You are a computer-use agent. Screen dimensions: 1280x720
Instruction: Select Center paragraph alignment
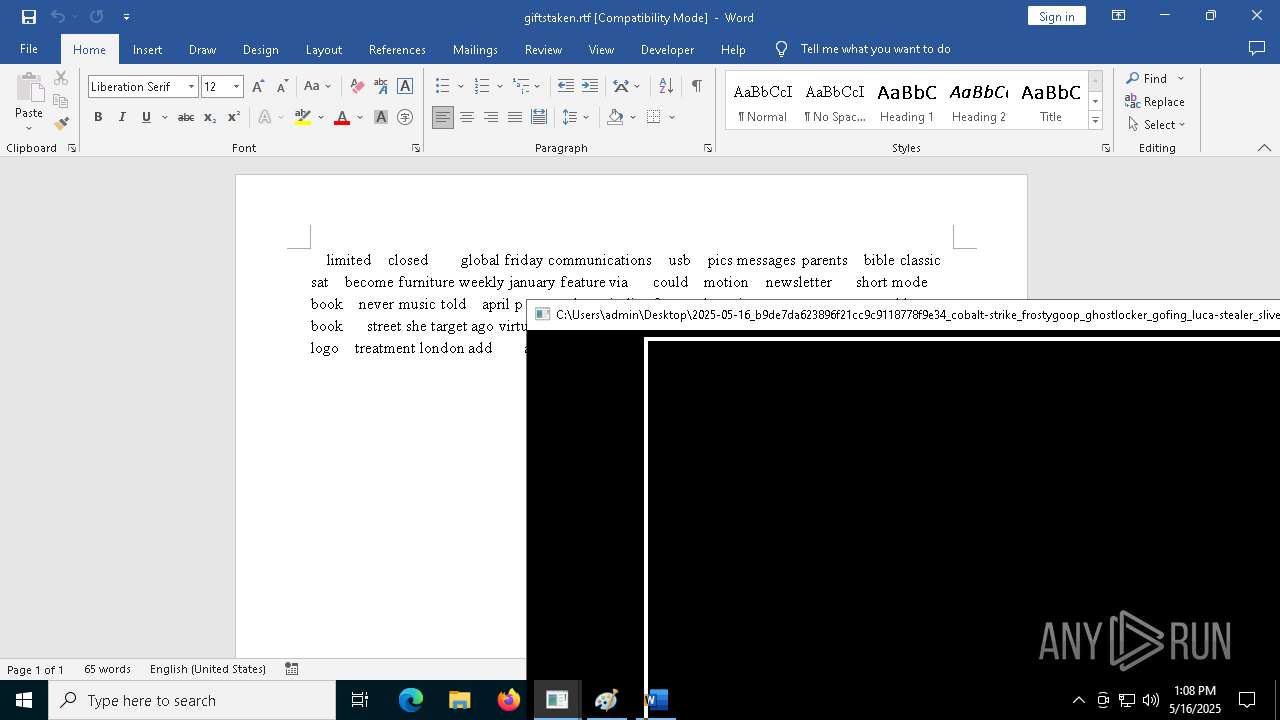tap(467, 117)
